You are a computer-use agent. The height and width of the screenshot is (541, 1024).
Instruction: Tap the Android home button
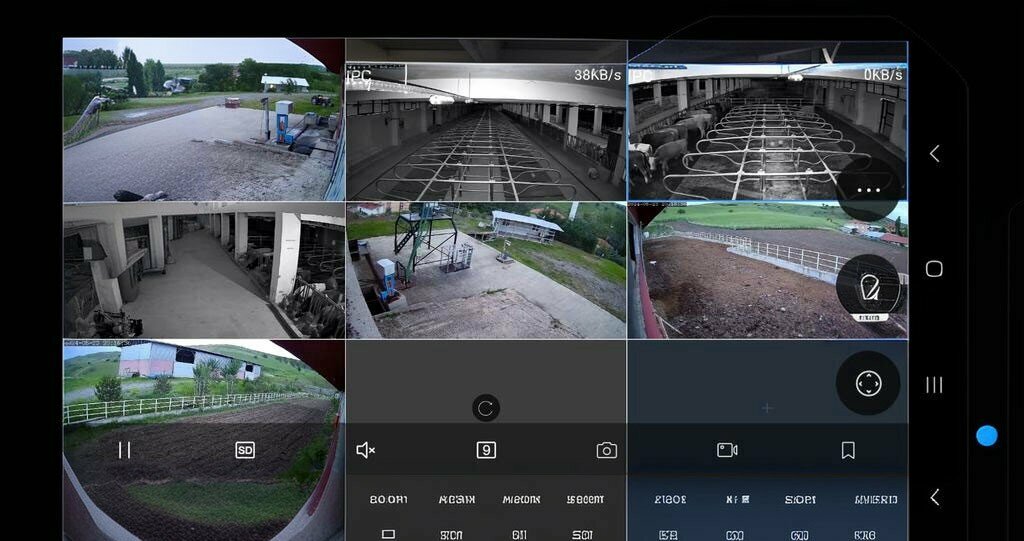coord(935,269)
